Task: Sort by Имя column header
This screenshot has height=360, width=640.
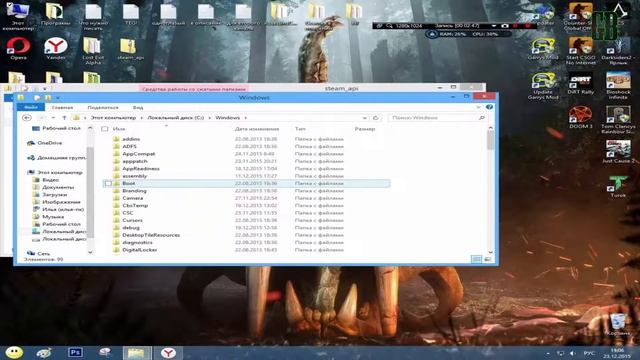Action: pyautogui.click(x=119, y=129)
